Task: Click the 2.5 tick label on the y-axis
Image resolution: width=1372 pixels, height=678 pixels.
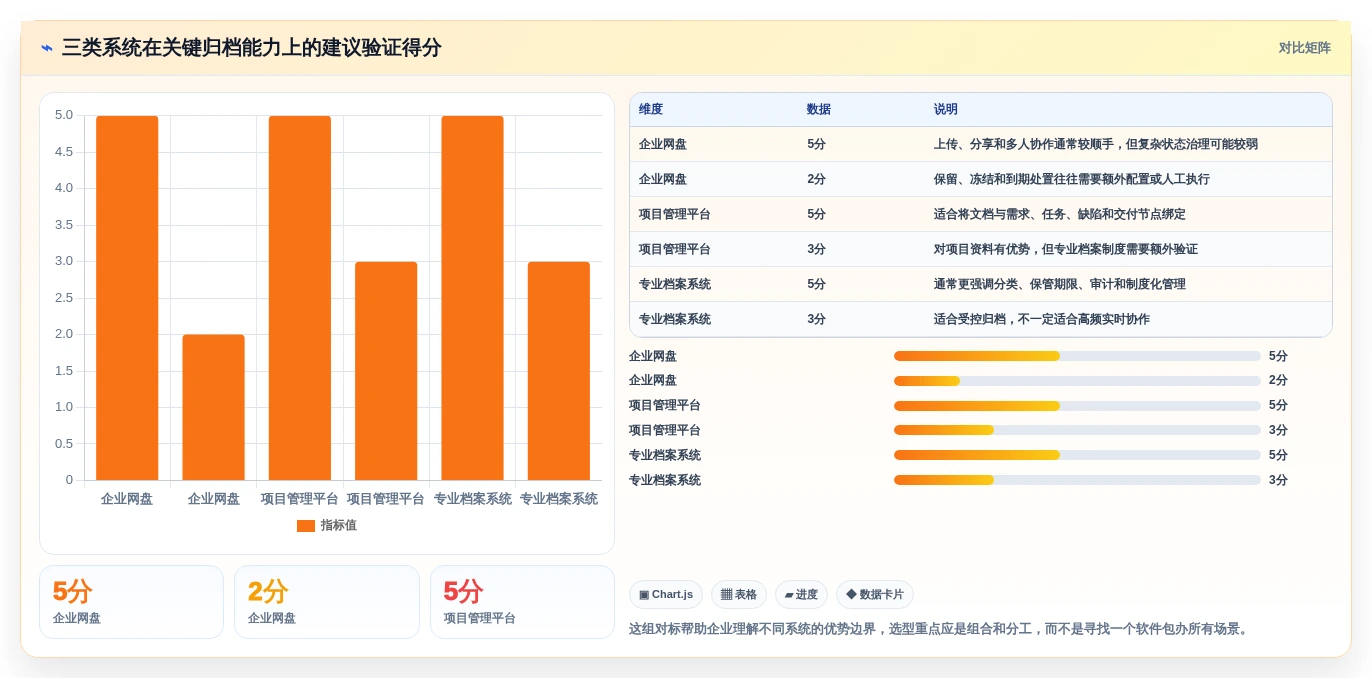Action: click(x=64, y=298)
